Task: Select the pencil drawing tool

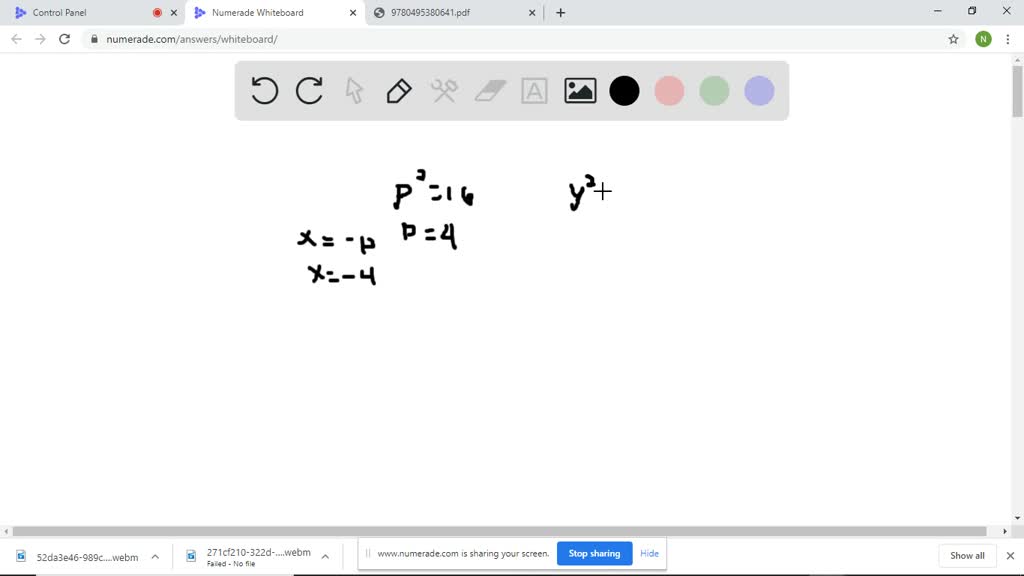Action: click(399, 91)
